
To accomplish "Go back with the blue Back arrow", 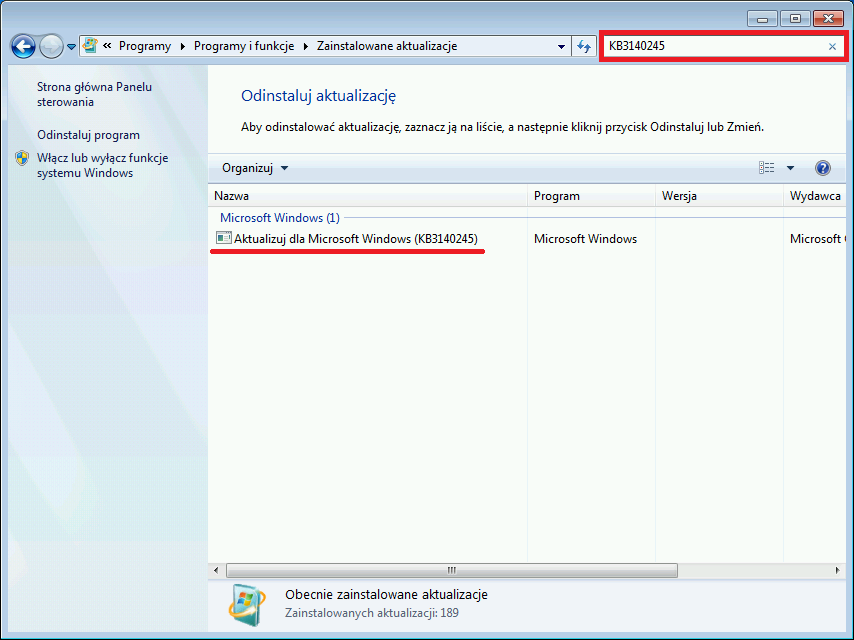I will point(23,46).
